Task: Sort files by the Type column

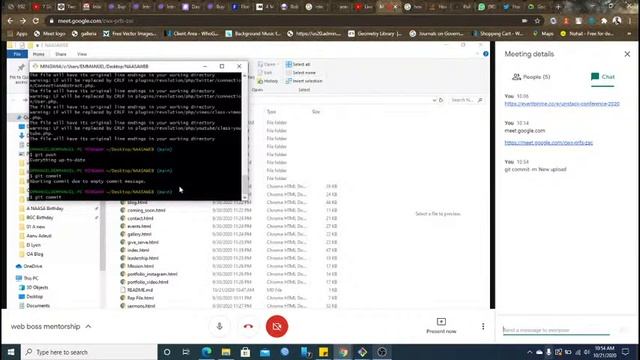Action: (271, 112)
